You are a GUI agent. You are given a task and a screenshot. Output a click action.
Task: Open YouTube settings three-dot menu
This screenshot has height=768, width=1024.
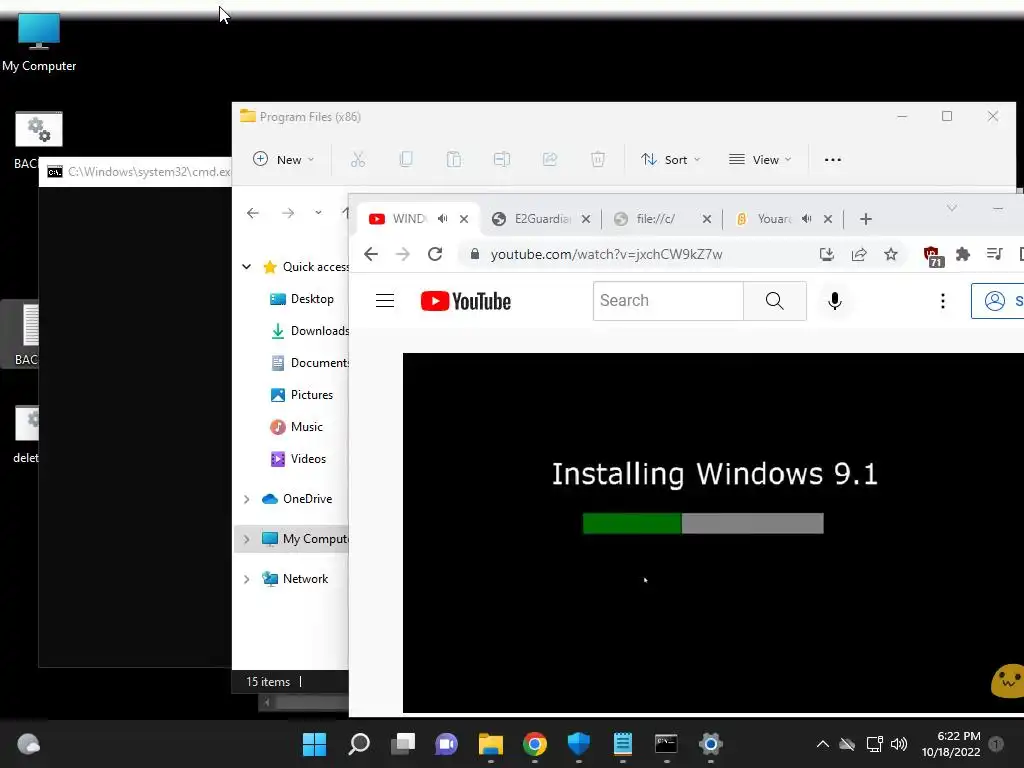[942, 300]
